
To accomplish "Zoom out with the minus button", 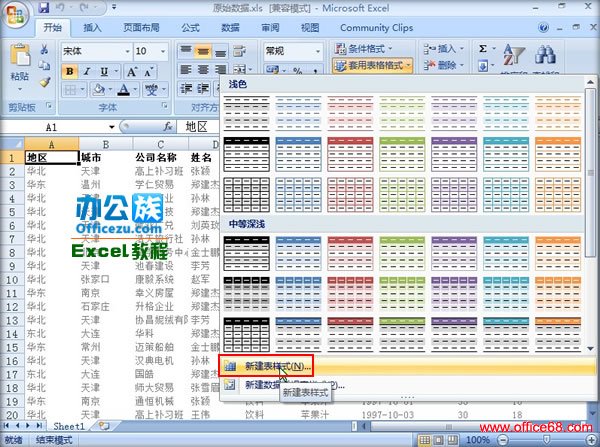I will pos(504,440).
